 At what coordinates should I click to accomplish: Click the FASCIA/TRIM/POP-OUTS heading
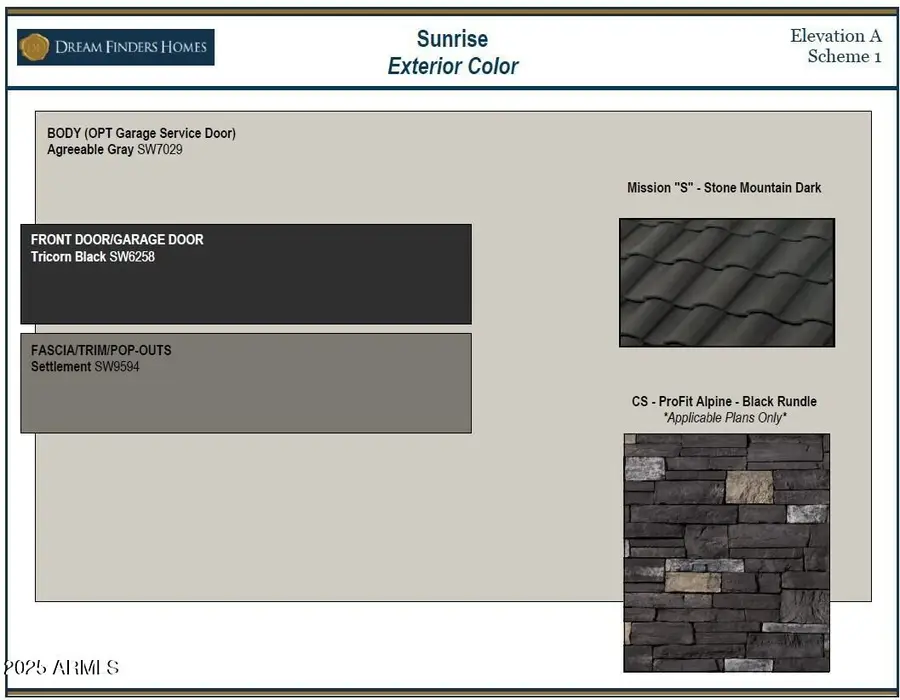(x=101, y=350)
